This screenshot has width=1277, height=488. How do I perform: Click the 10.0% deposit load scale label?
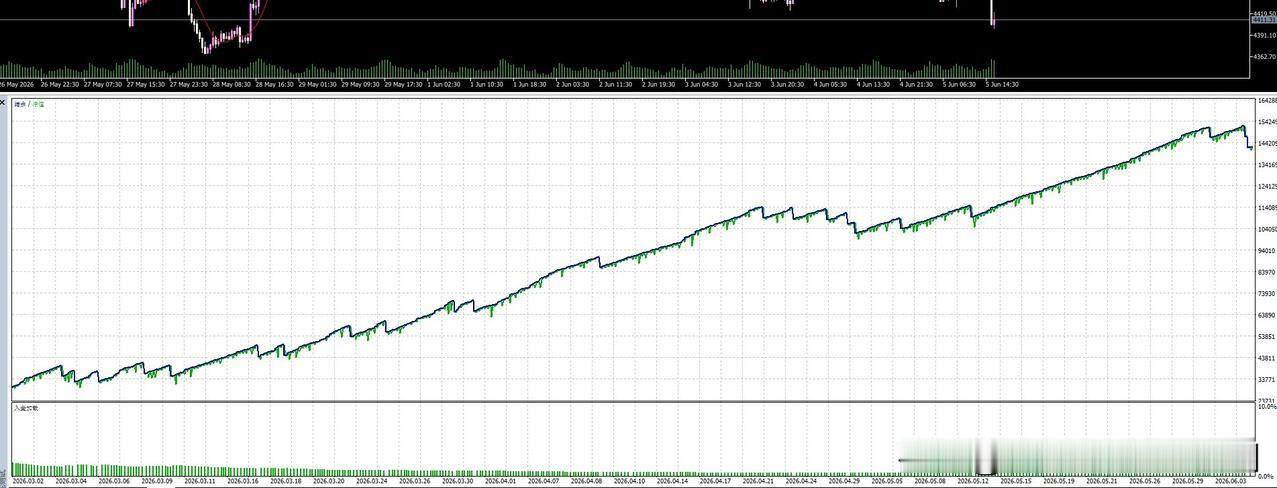coord(1266,407)
